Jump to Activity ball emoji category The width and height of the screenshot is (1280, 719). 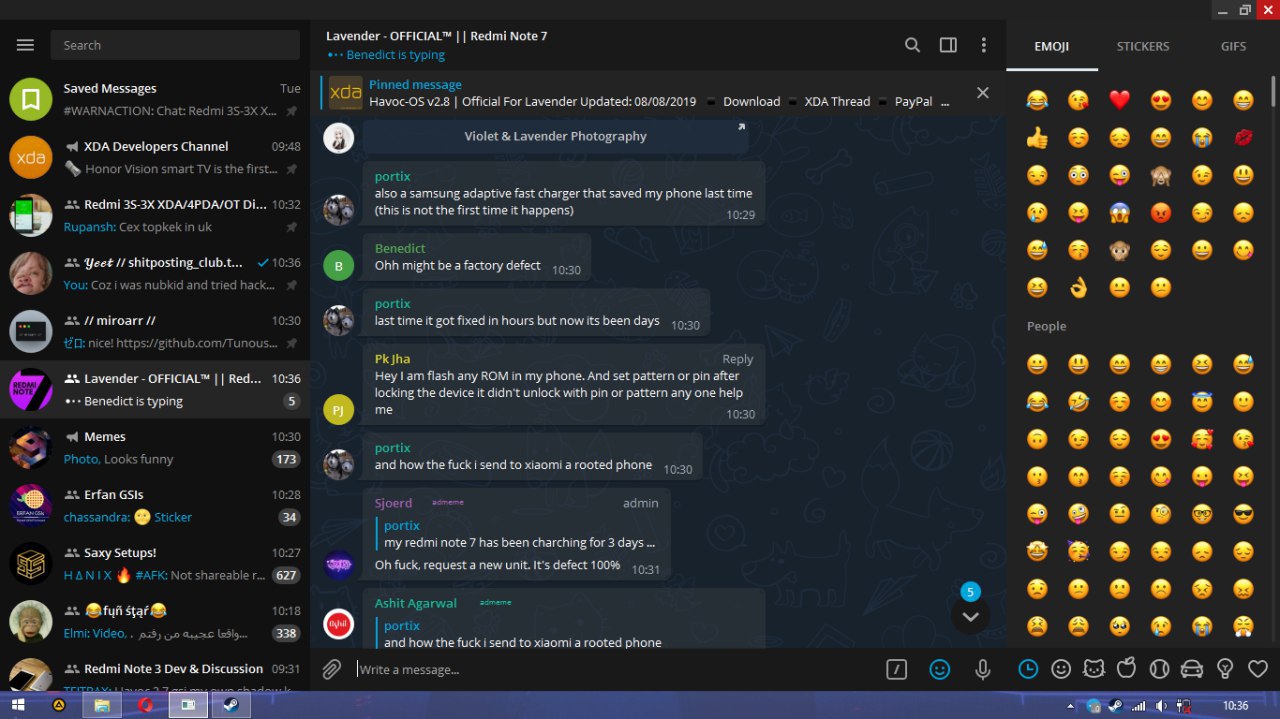pyautogui.click(x=1159, y=669)
